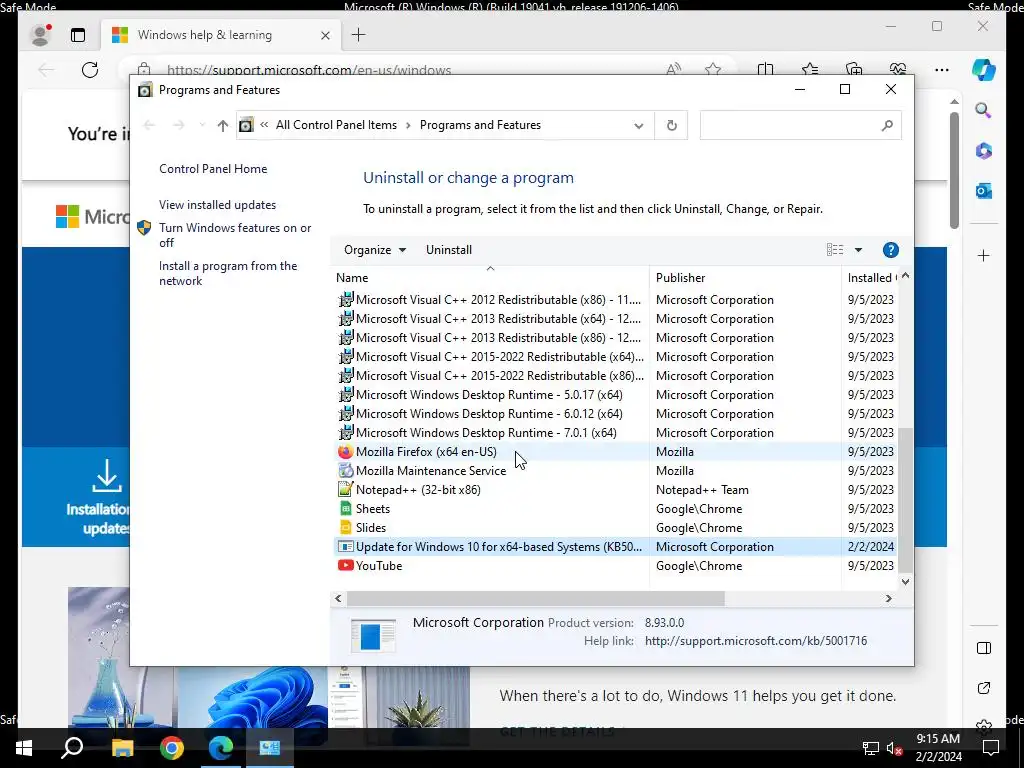Select Microsoft Visual C++ 2015-2022 Redistributable (x86) row
This screenshot has height=768, width=1024.
pyautogui.click(x=615, y=376)
